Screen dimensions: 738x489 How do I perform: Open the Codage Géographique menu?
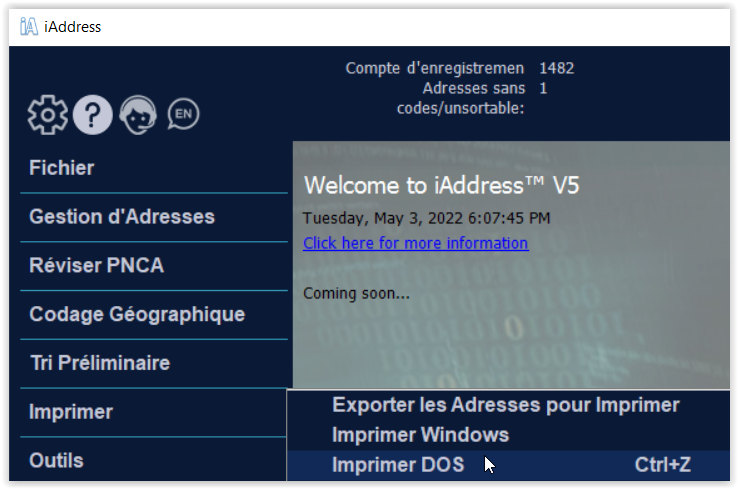pos(154,314)
